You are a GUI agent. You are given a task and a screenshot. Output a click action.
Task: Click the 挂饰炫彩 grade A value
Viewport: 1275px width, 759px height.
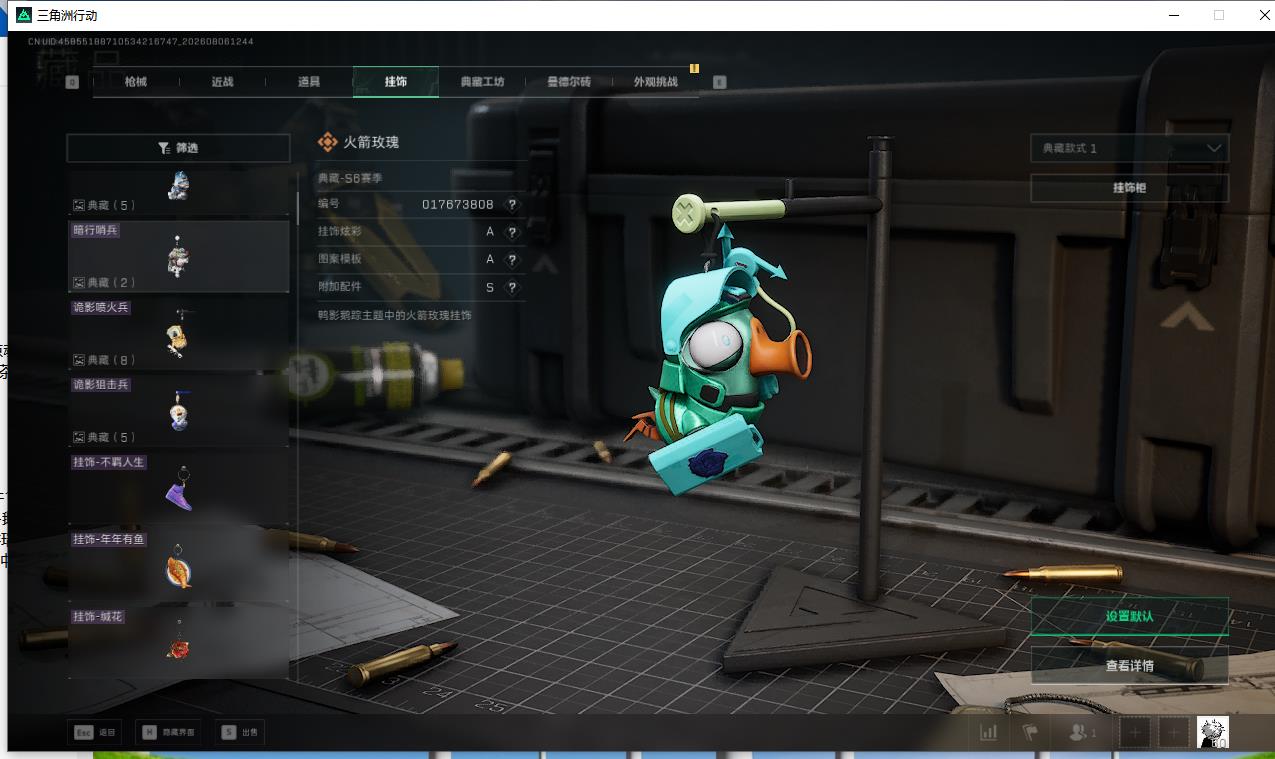490,232
